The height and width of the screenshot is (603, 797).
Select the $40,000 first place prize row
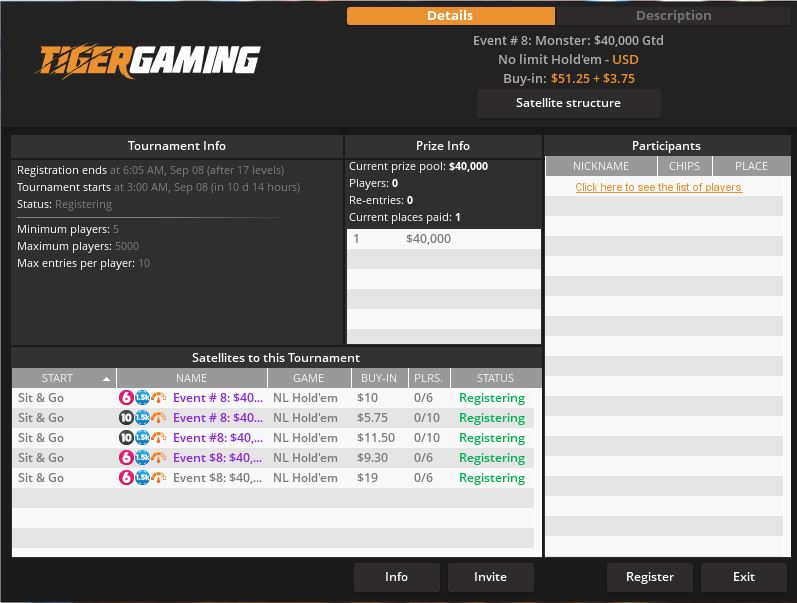point(443,239)
